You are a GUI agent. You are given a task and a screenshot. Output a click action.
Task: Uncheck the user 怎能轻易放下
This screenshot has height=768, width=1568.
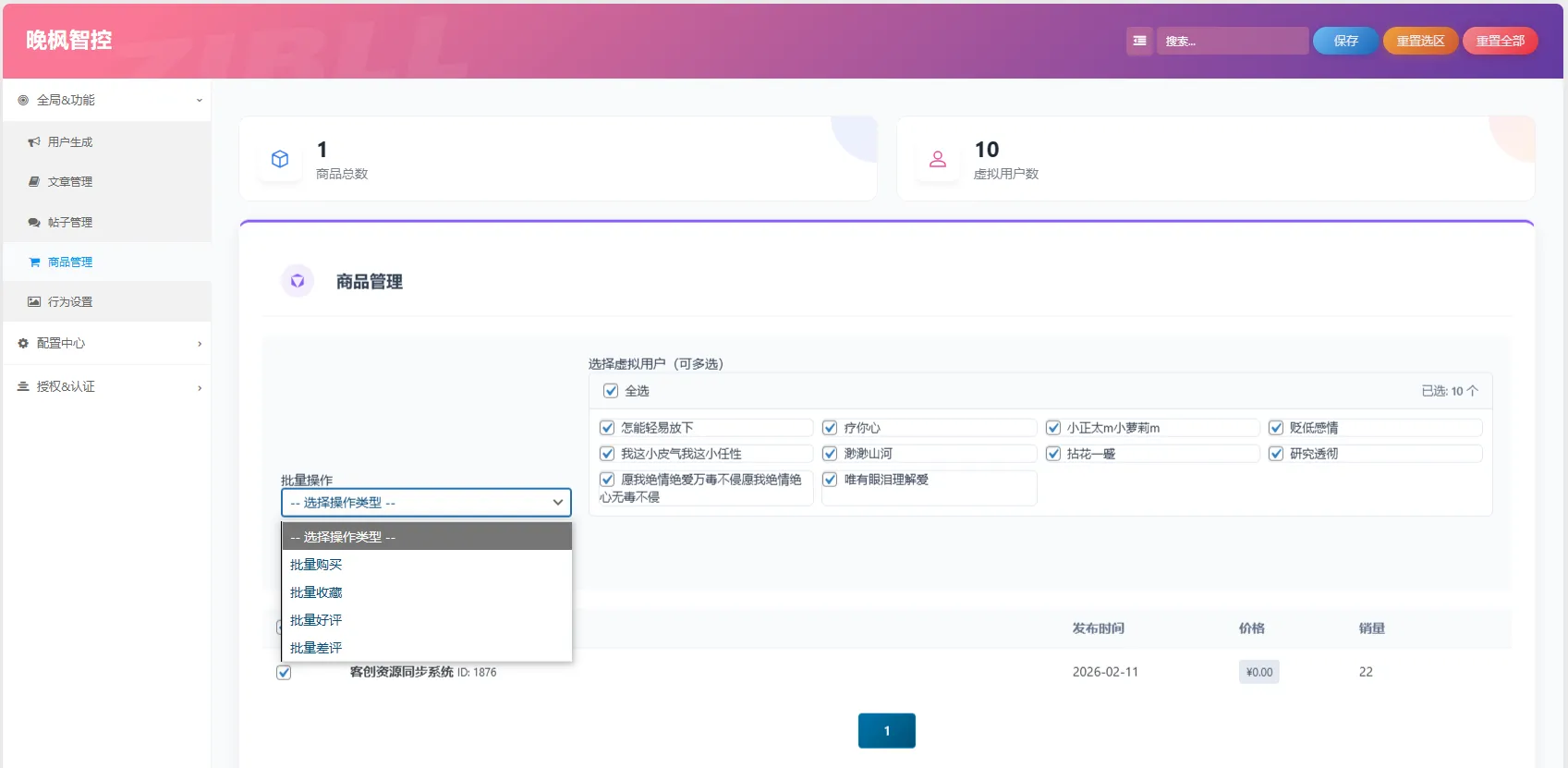click(607, 428)
